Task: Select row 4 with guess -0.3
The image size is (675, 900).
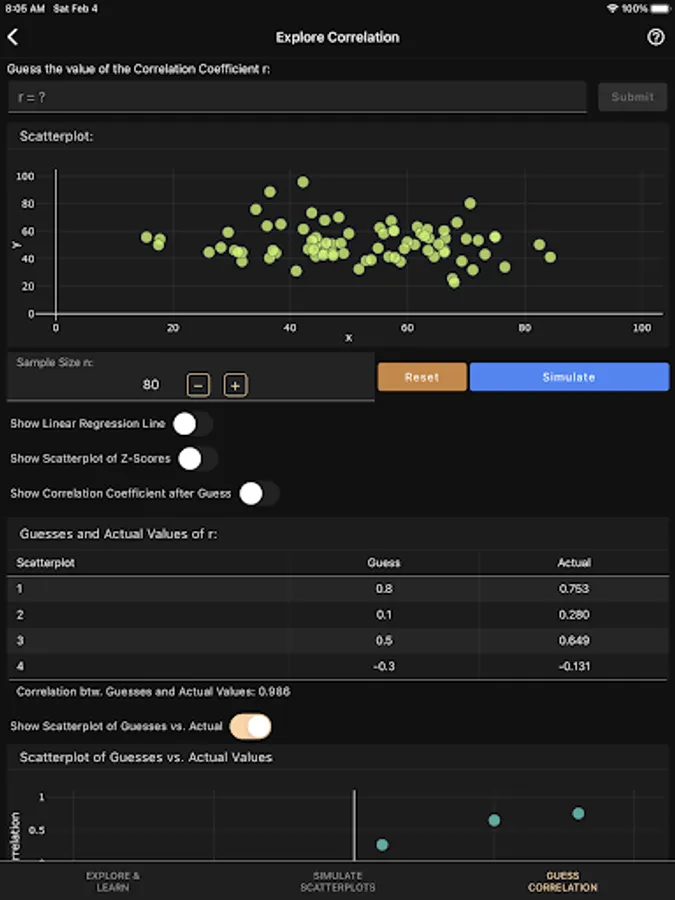Action: click(x=338, y=666)
